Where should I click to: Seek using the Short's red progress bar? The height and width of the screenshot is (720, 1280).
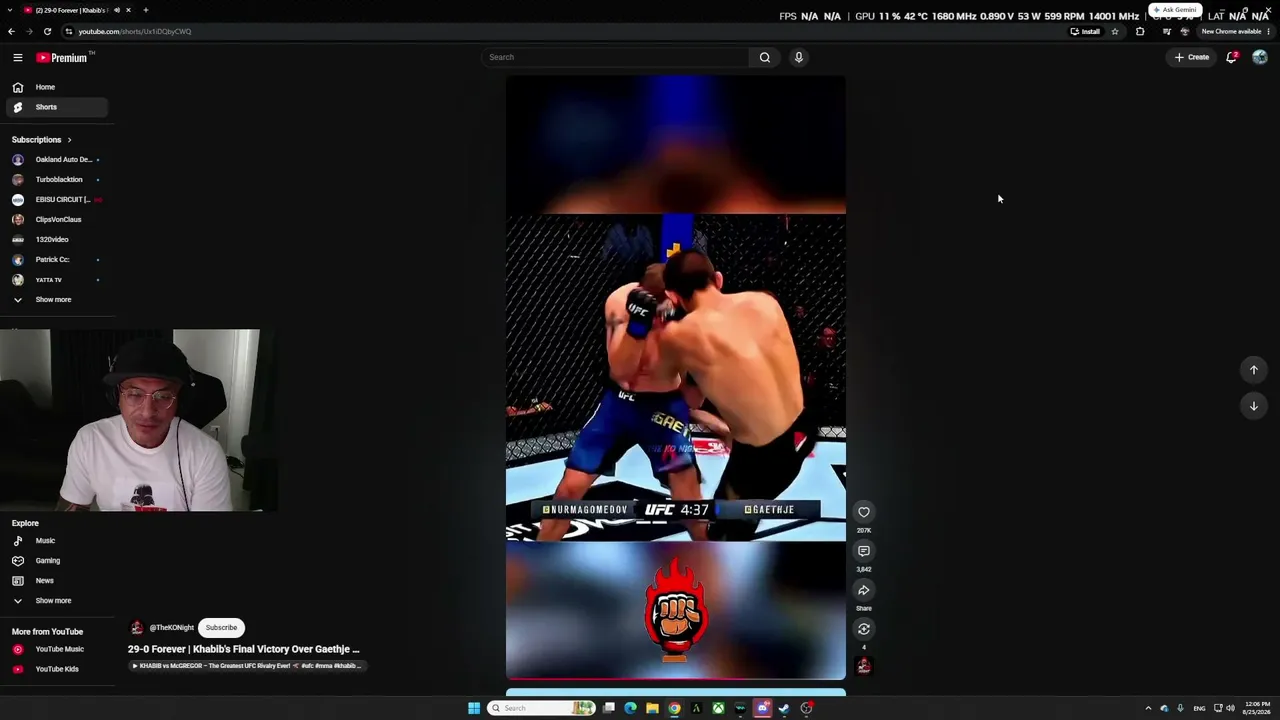(676, 679)
